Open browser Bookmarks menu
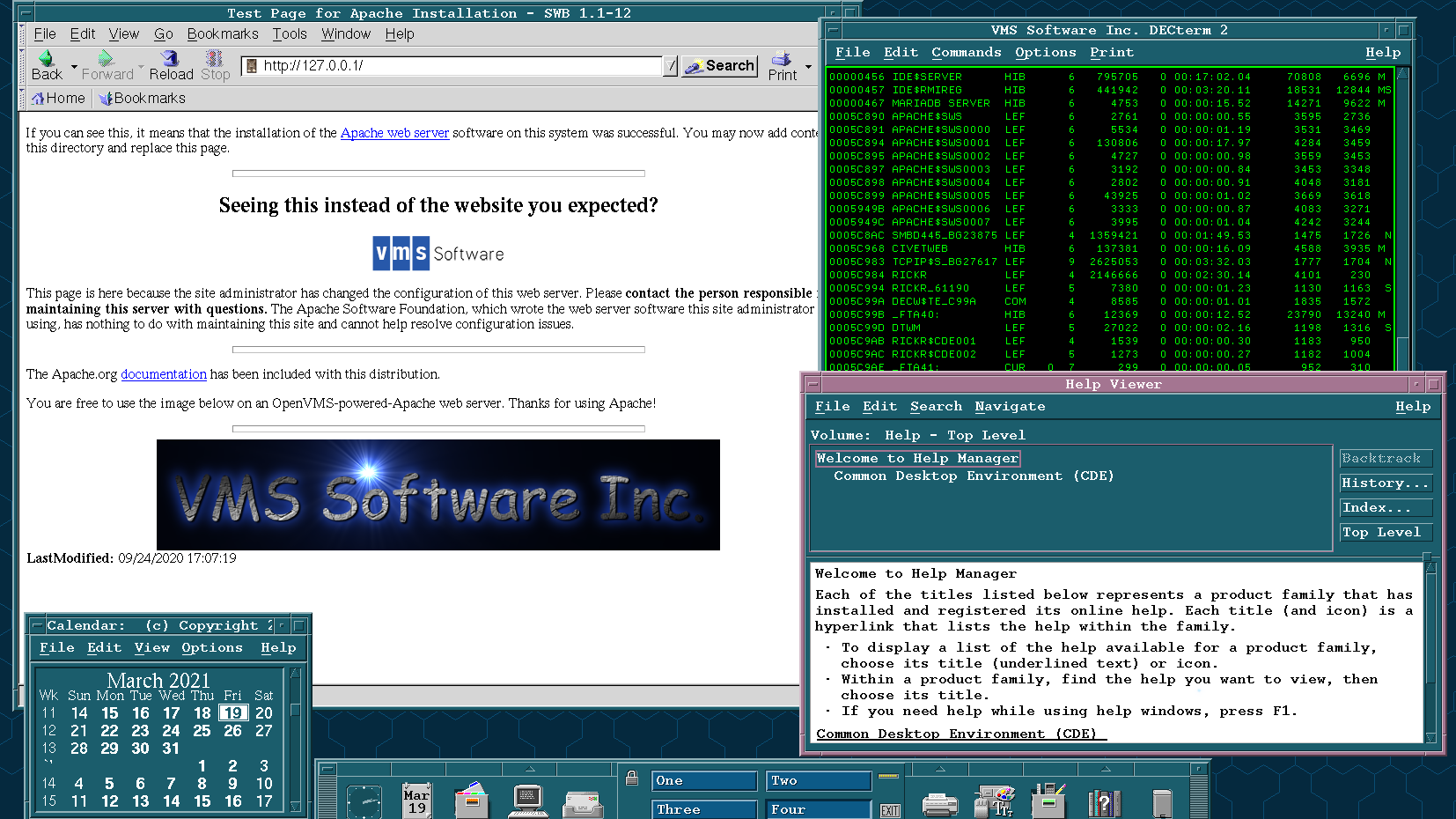 click(223, 34)
